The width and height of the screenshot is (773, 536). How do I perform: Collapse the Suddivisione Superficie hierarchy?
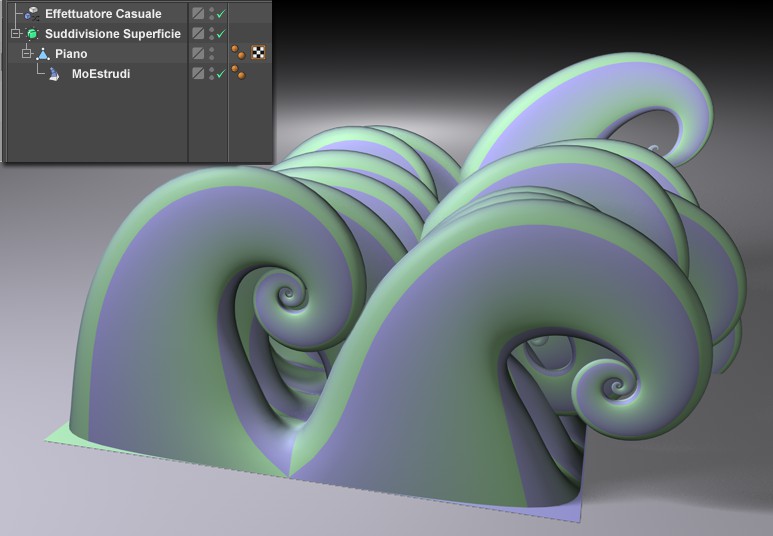point(15,34)
